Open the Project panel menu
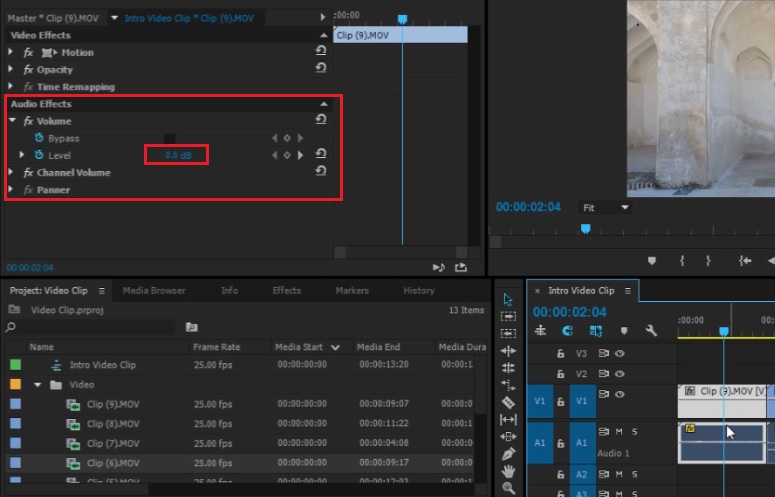This screenshot has height=497, width=775. tap(101, 291)
